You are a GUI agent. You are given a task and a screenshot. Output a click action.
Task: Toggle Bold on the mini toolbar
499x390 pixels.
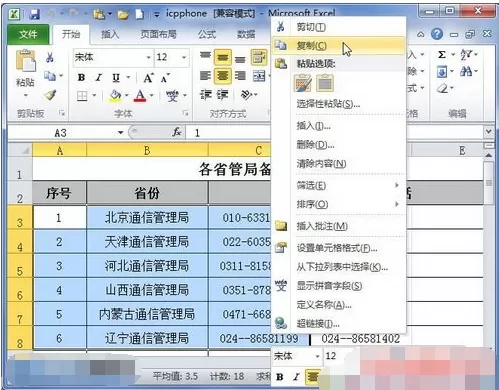(x=280, y=377)
